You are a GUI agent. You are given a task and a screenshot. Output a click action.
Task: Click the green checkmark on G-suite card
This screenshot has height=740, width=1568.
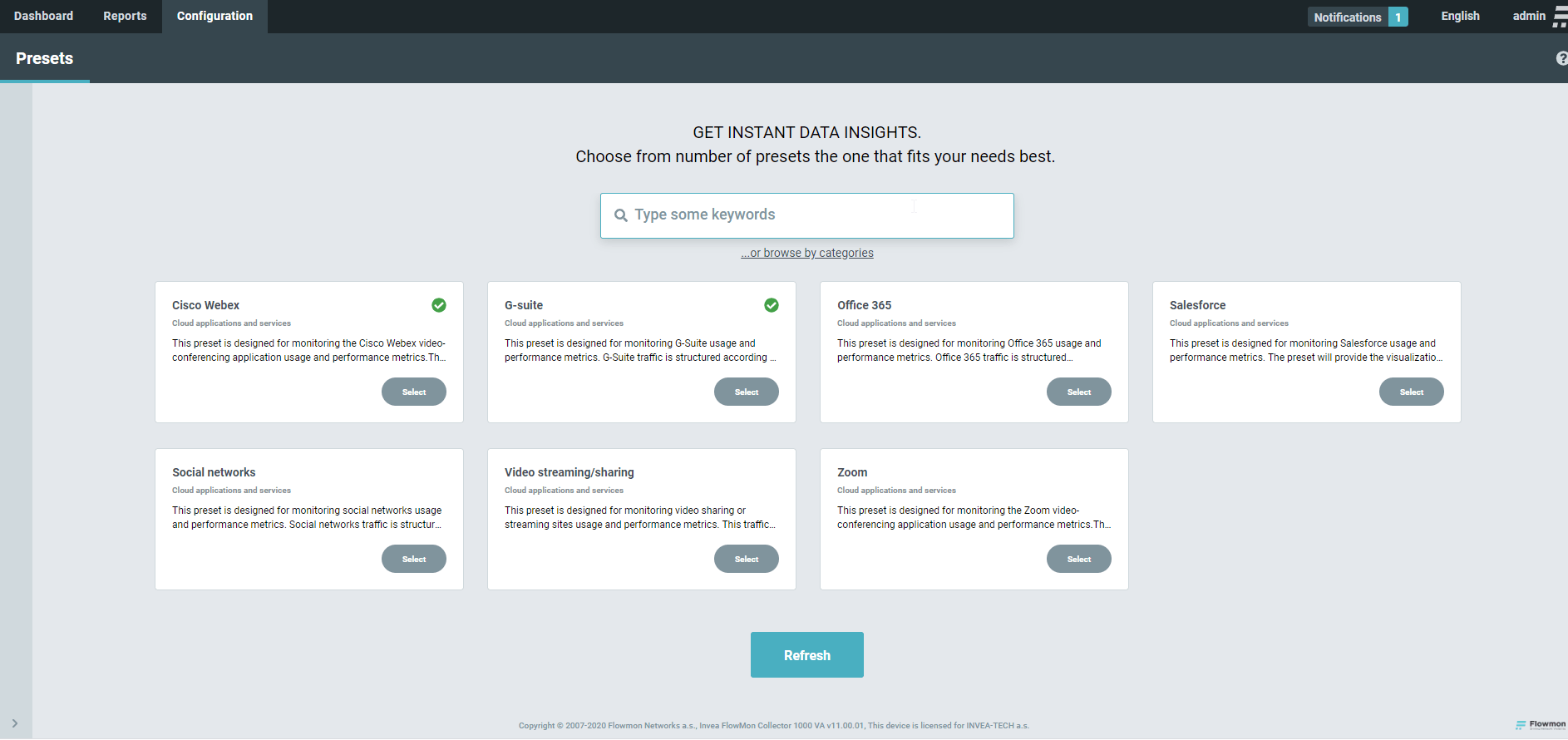772,305
